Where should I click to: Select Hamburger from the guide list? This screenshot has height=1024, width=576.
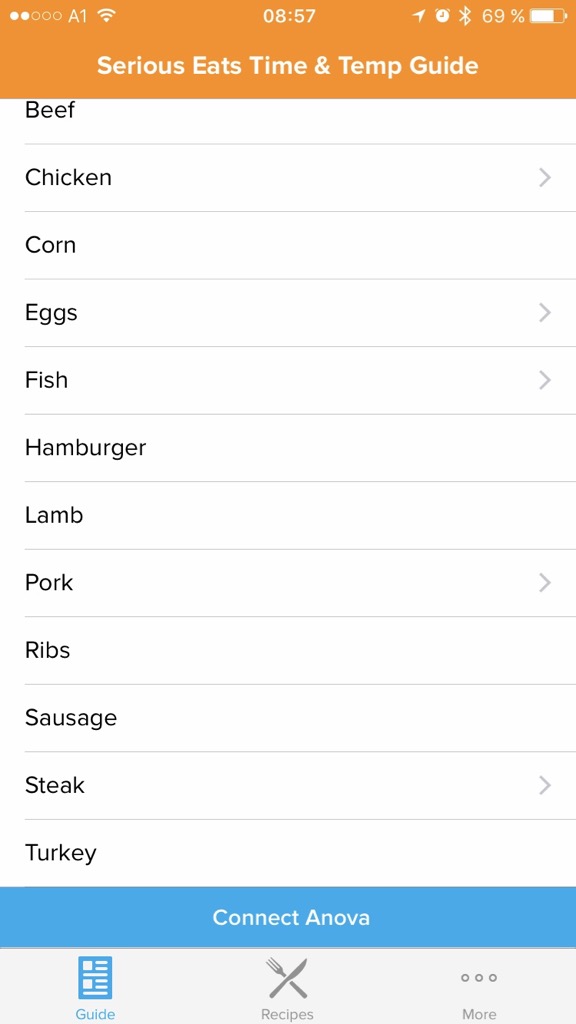click(x=288, y=448)
